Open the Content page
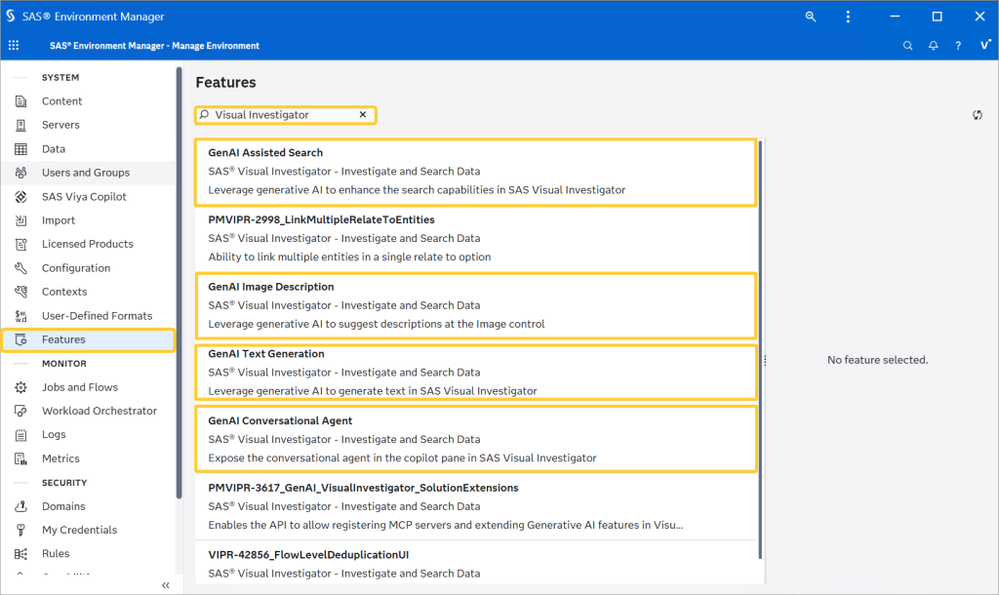This screenshot has height=595, width=999. pos(62,101)
